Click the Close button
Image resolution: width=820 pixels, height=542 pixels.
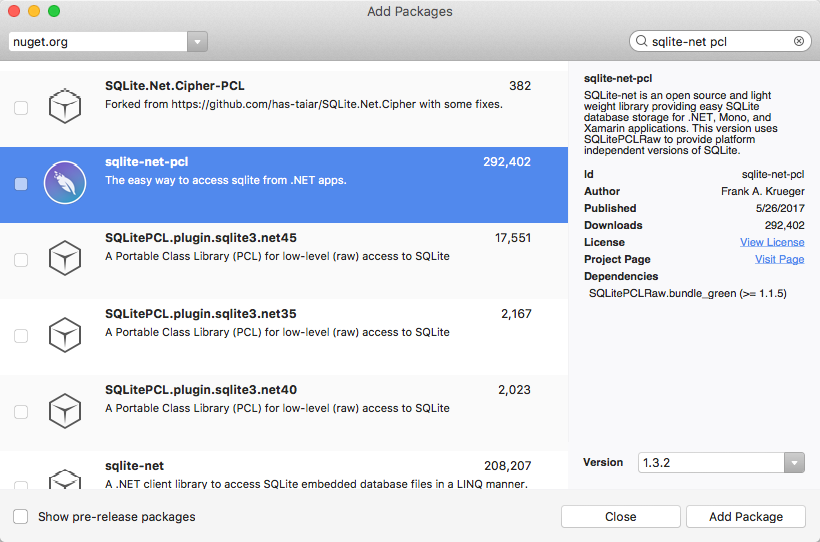(621, 516)
